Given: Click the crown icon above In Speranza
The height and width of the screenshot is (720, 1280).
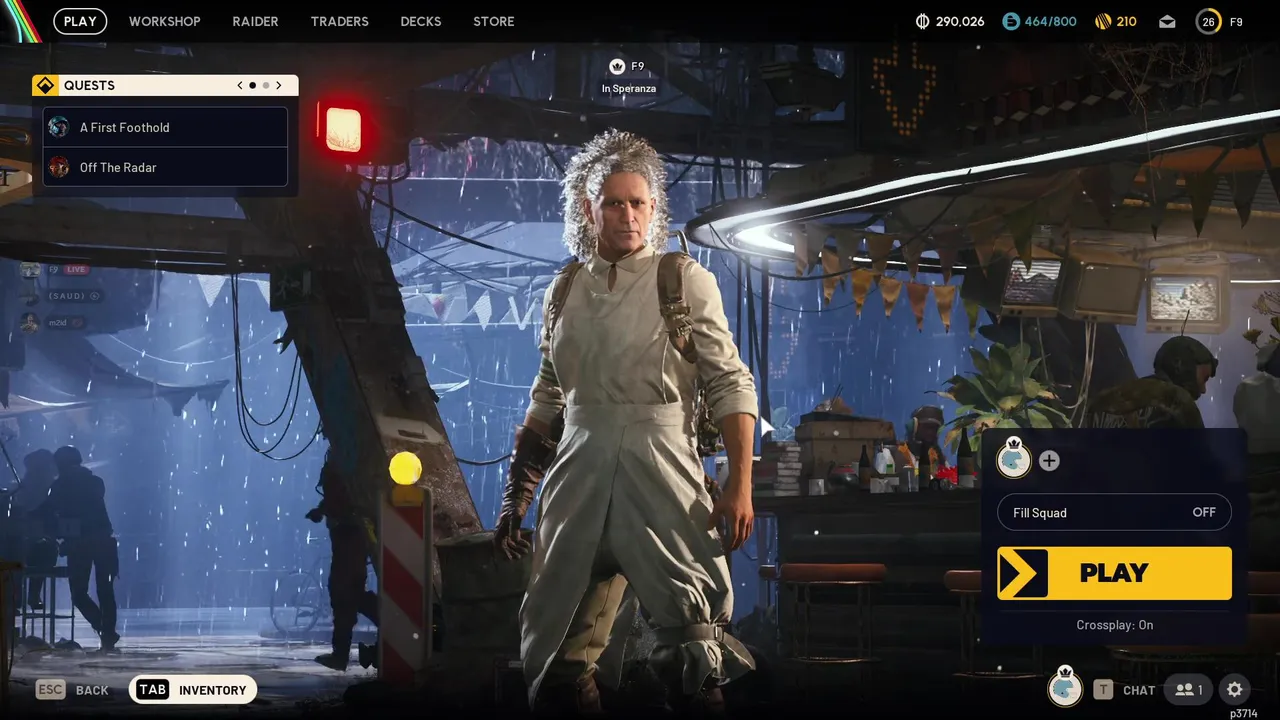Looking at the screenshot, I should pos(617,66).
